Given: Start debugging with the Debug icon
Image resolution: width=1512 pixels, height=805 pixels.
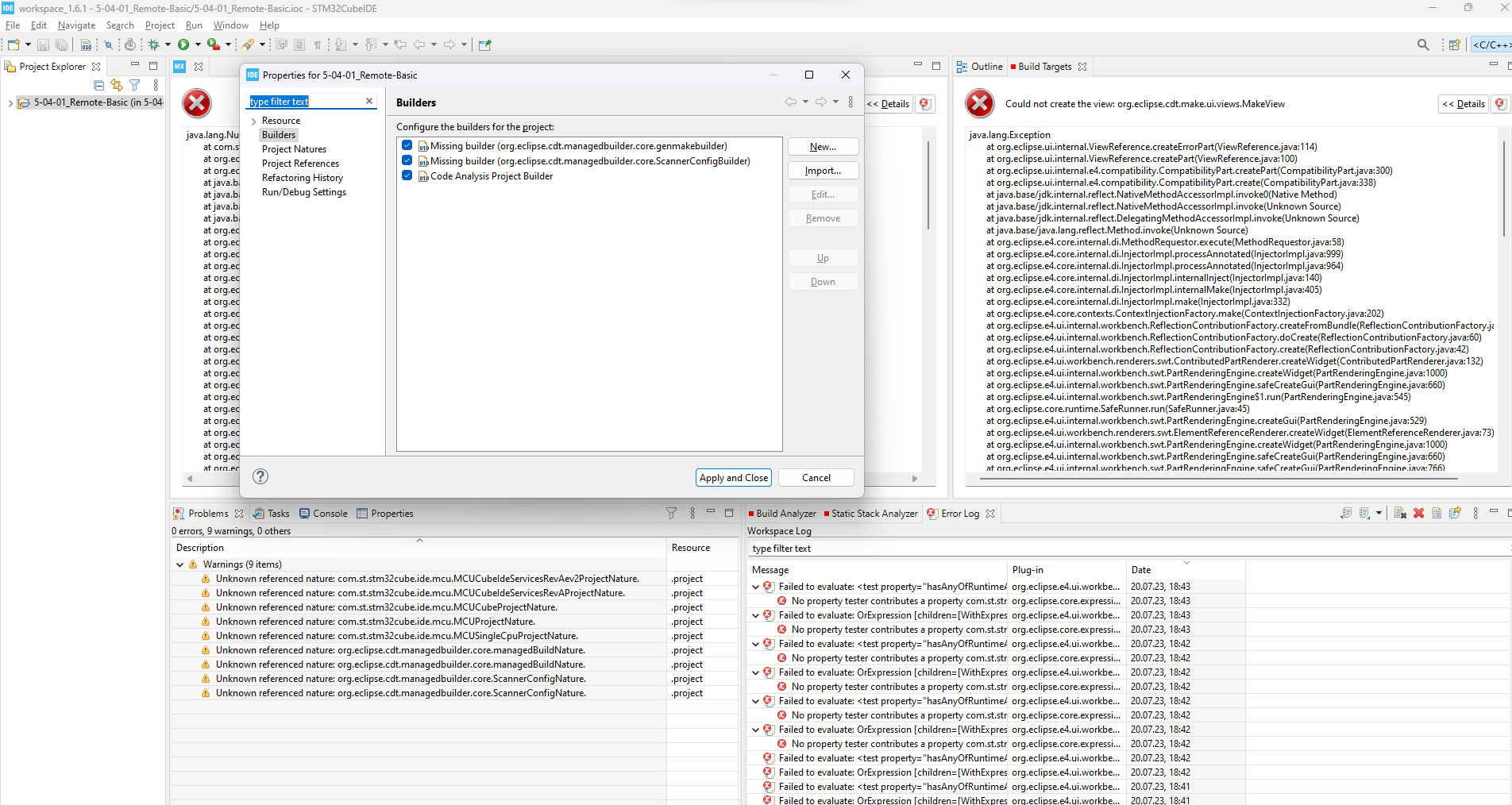Looking at the screenshot, I should 154,44.
